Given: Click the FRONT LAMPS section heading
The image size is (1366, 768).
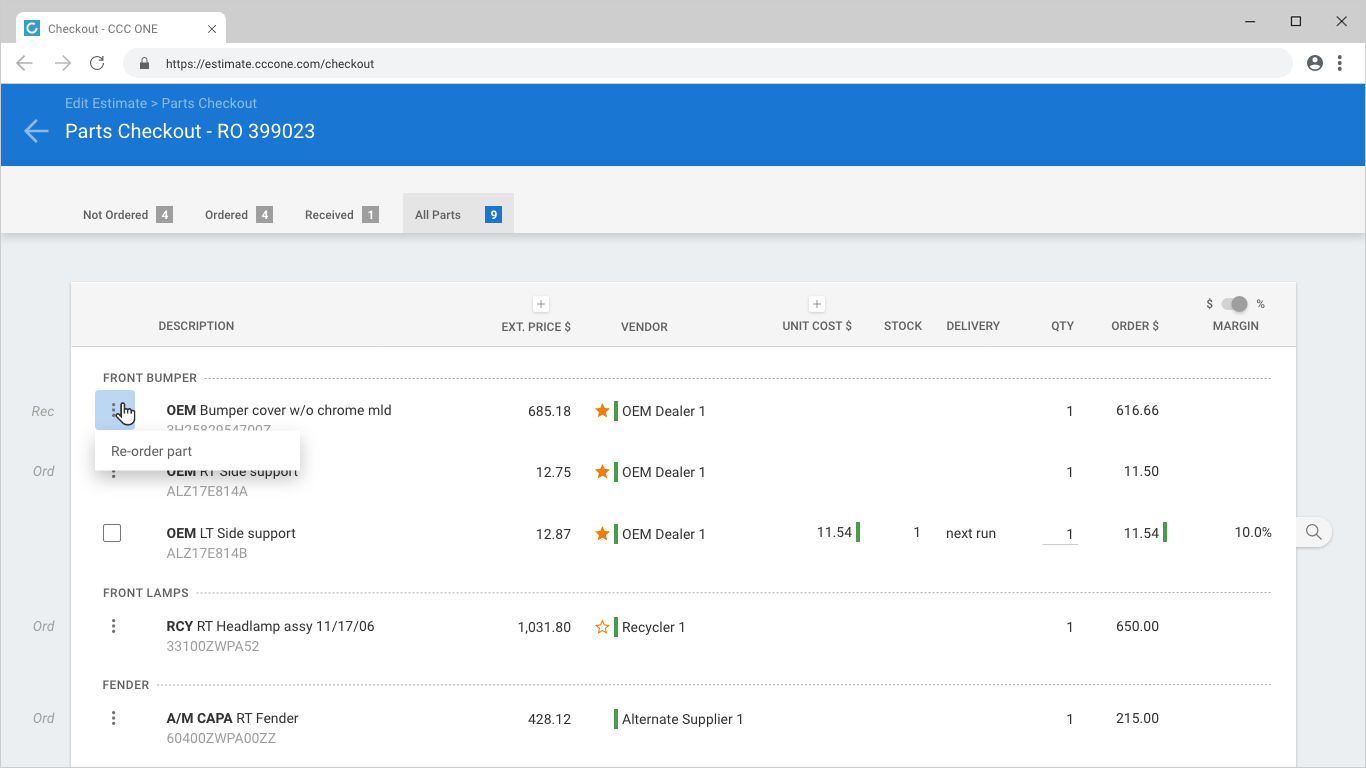Looking at the screenshot, I should (x=146, y=593).
